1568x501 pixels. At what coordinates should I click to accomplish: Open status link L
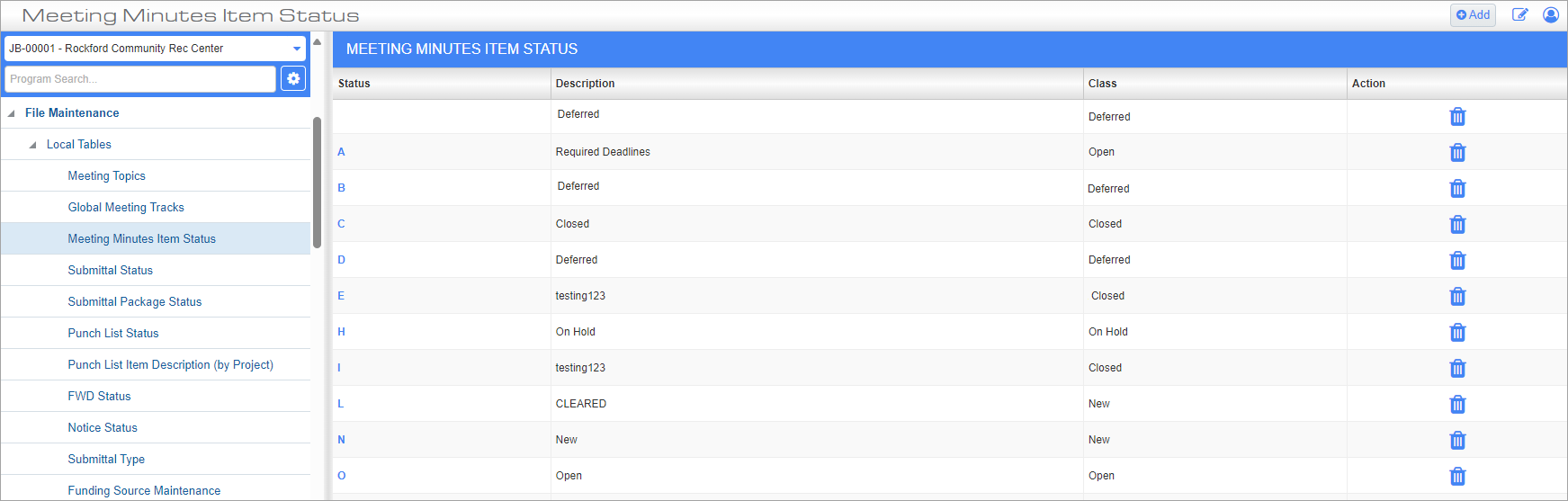click(x=340, y=404)
